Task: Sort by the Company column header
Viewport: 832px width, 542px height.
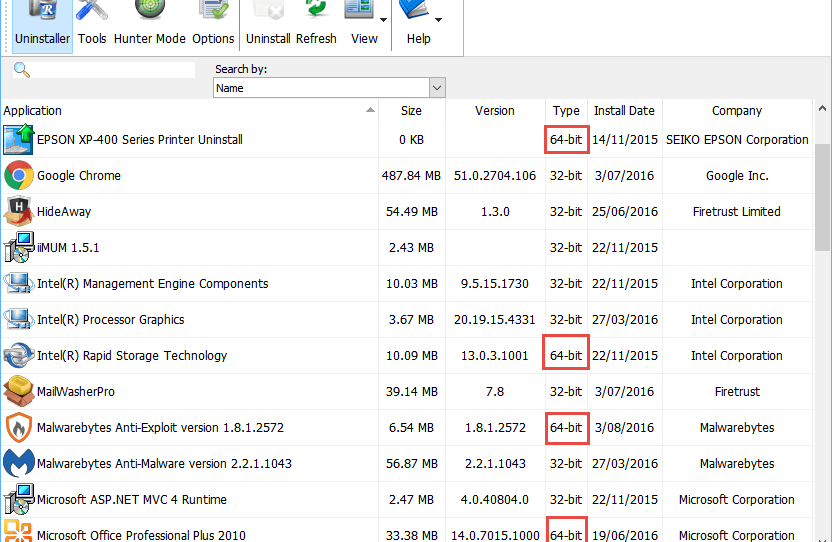Action: pos(737,110)
